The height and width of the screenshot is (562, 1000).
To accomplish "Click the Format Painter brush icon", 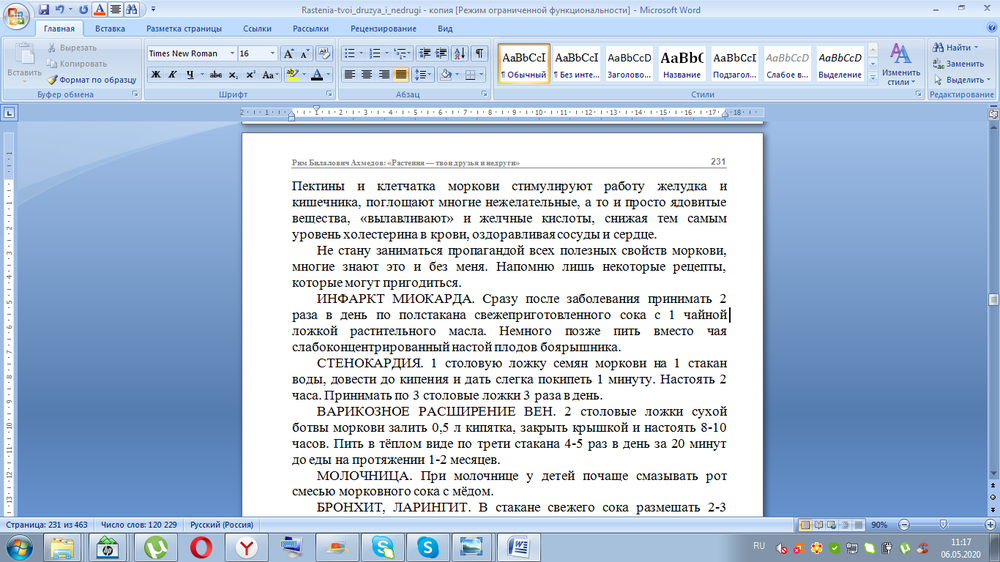I will tap(52, 79).
